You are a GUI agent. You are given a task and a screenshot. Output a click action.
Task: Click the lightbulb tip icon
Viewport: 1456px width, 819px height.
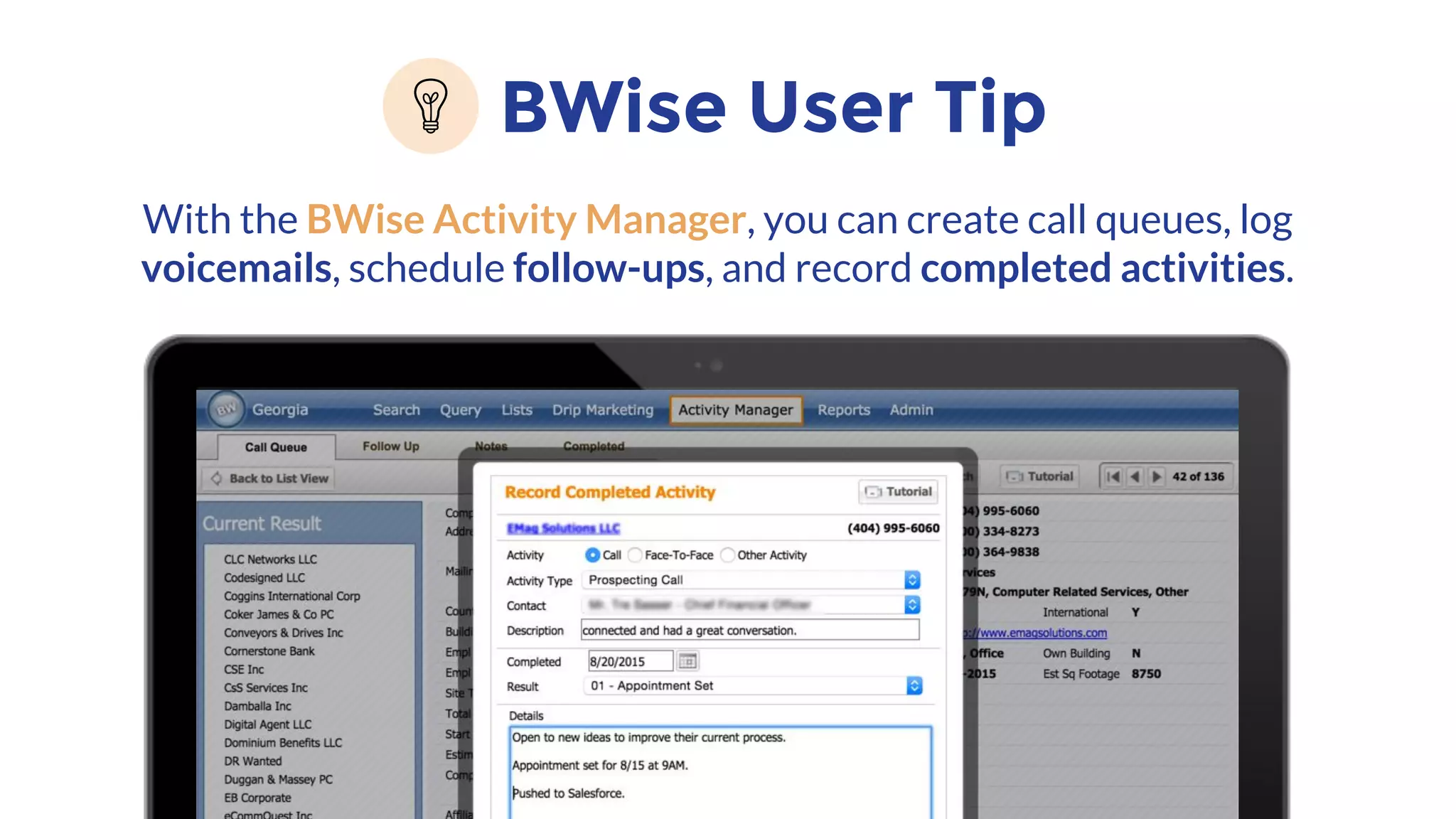point(430,106)
